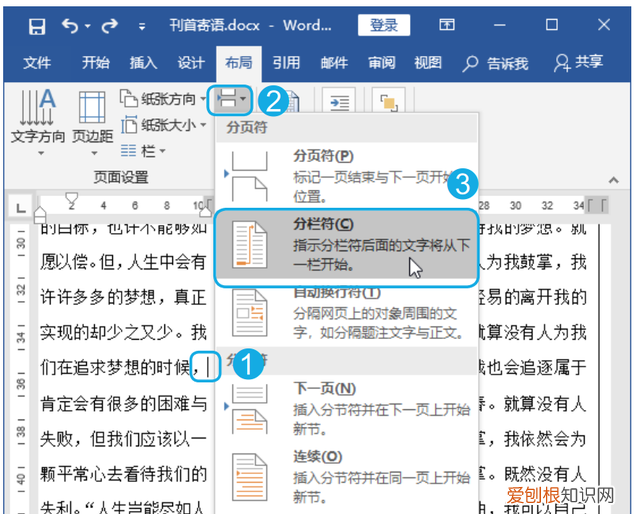Open the 纸张方向 orientation dropdown
The height and width of the screenshot is (514, 640).
(x=163, y=99)
